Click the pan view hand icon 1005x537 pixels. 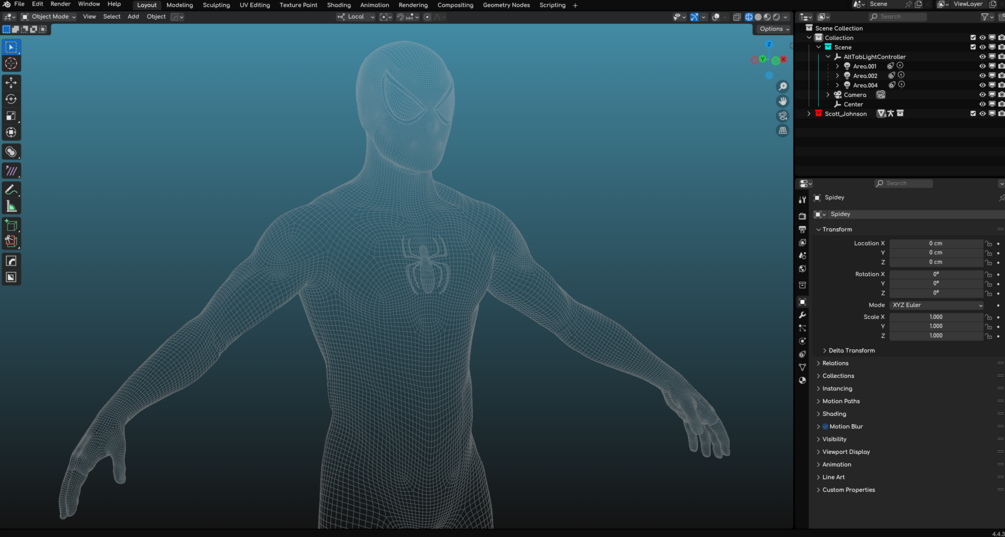pyautogui.click(x=783, y=101)
